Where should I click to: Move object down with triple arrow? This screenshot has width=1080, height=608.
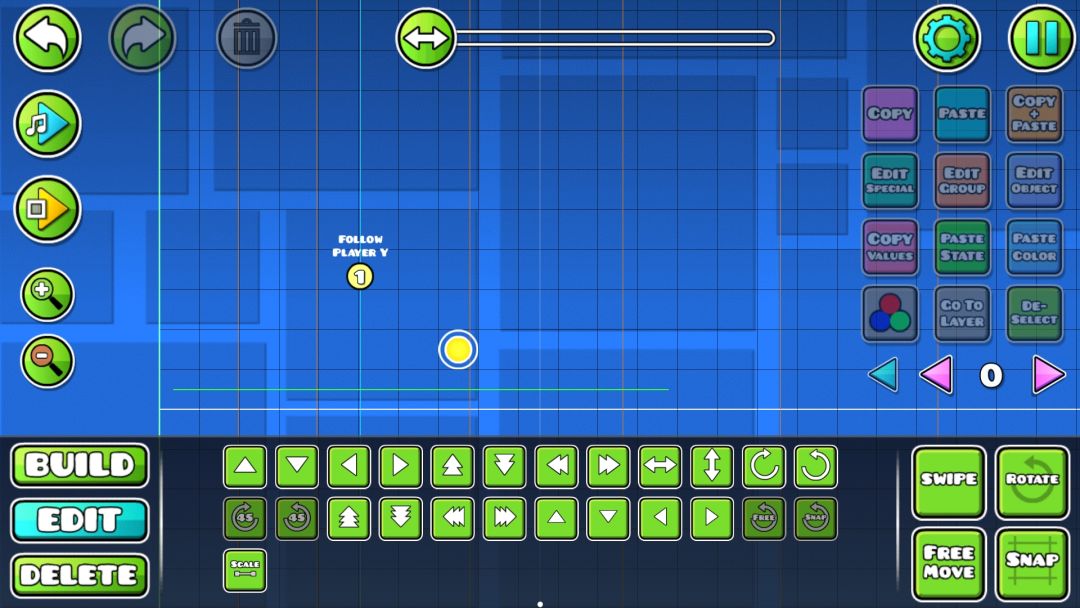[x=401, y=518]
